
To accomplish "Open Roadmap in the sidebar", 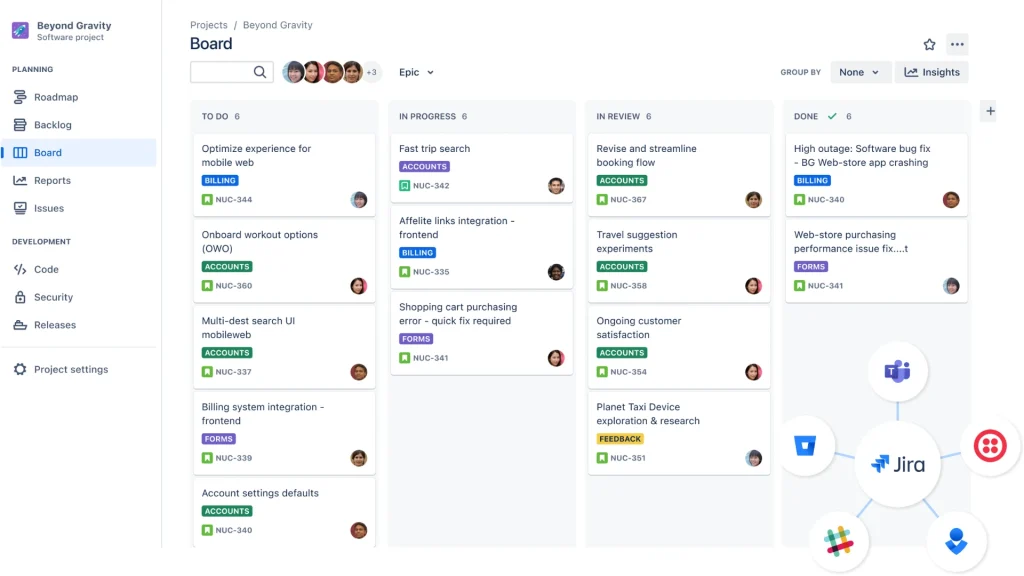I will [55, 97].
